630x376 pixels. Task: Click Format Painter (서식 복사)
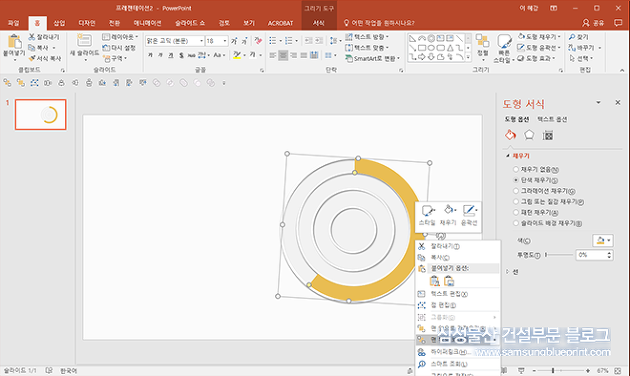tap(45, 58)
